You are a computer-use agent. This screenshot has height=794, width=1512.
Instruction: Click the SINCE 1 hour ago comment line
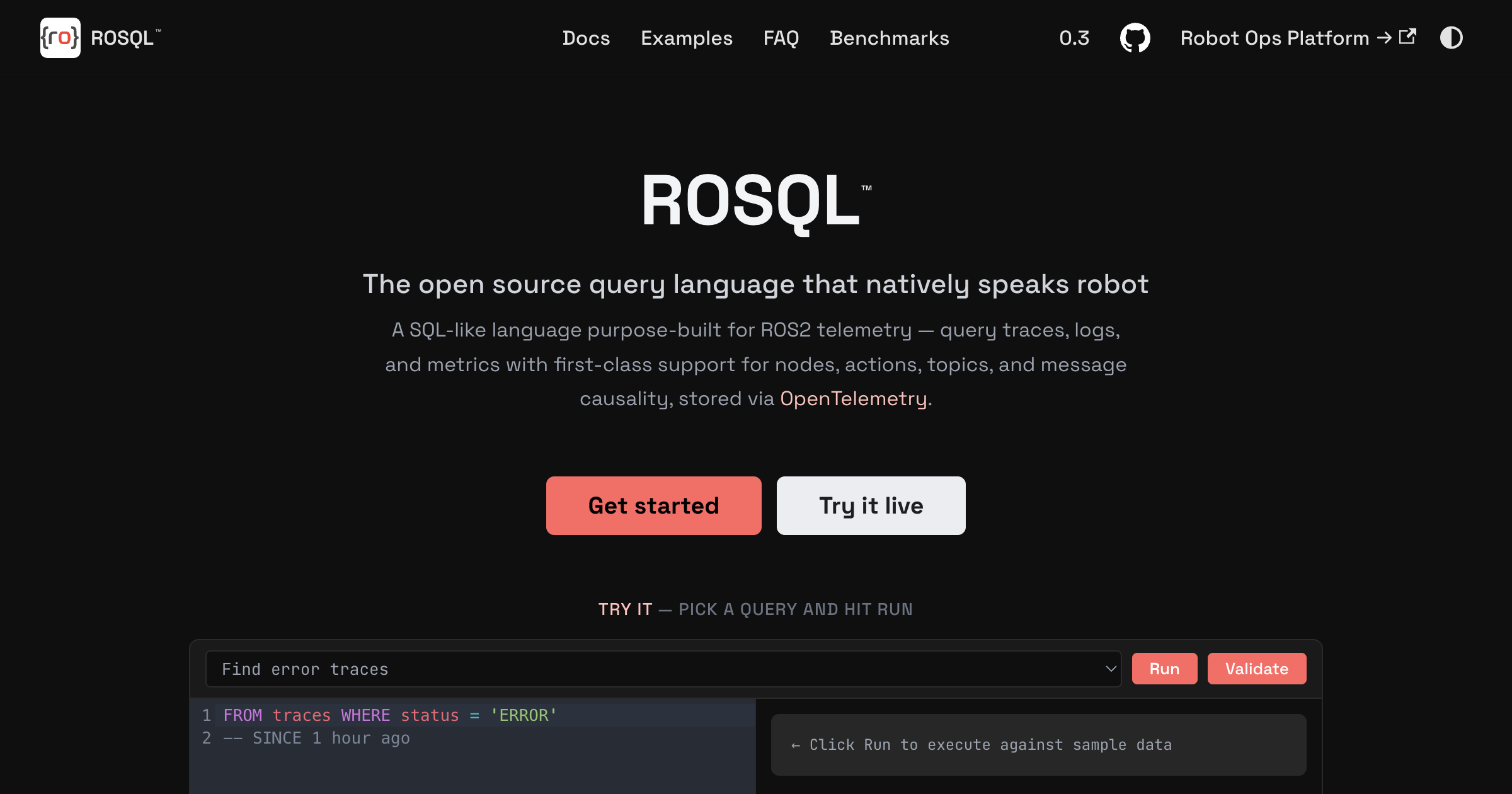(x=316, y=738)
